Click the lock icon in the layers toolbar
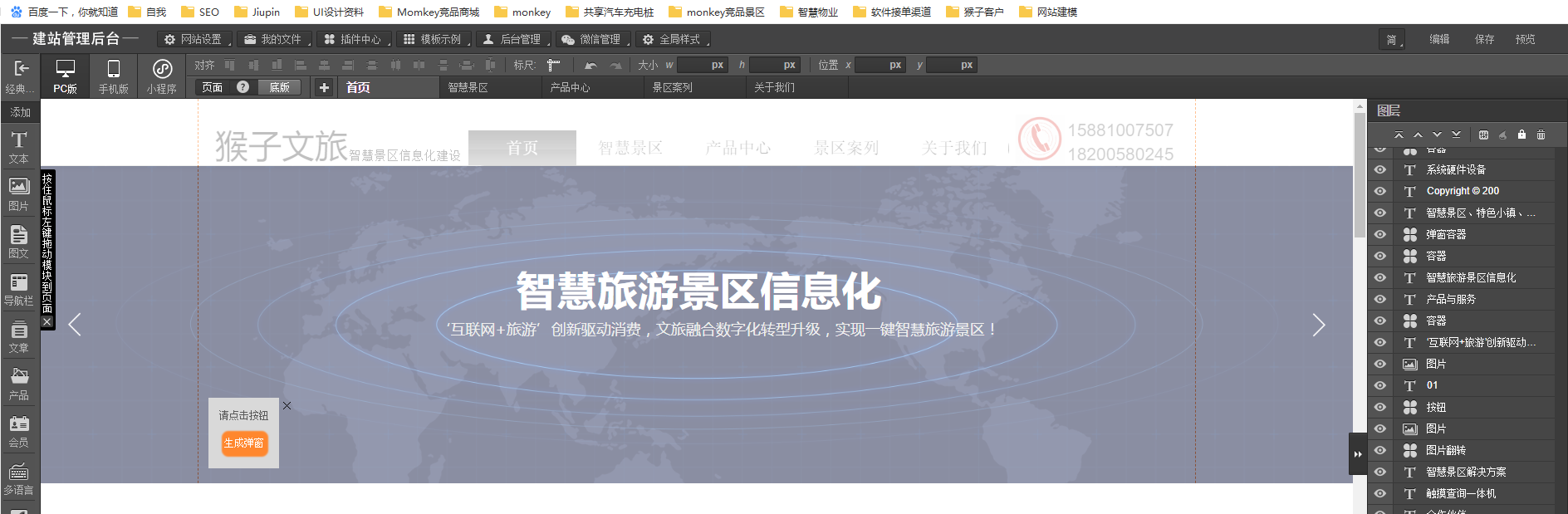Image resolution: width=1568 pixels, height=514 pixels. pyautogui.click(x=1521, y=135)
